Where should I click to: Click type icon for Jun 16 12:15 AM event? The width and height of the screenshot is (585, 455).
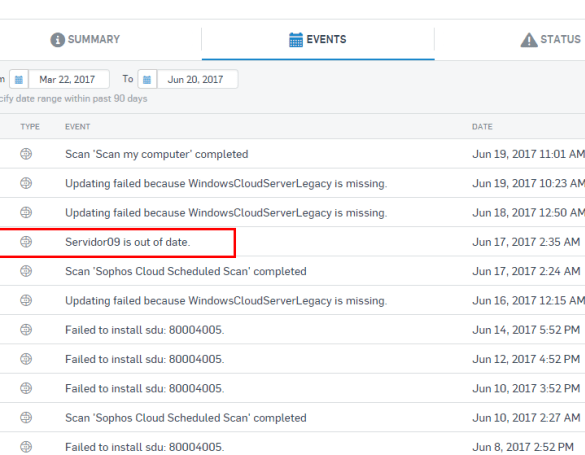coord(26,300)
